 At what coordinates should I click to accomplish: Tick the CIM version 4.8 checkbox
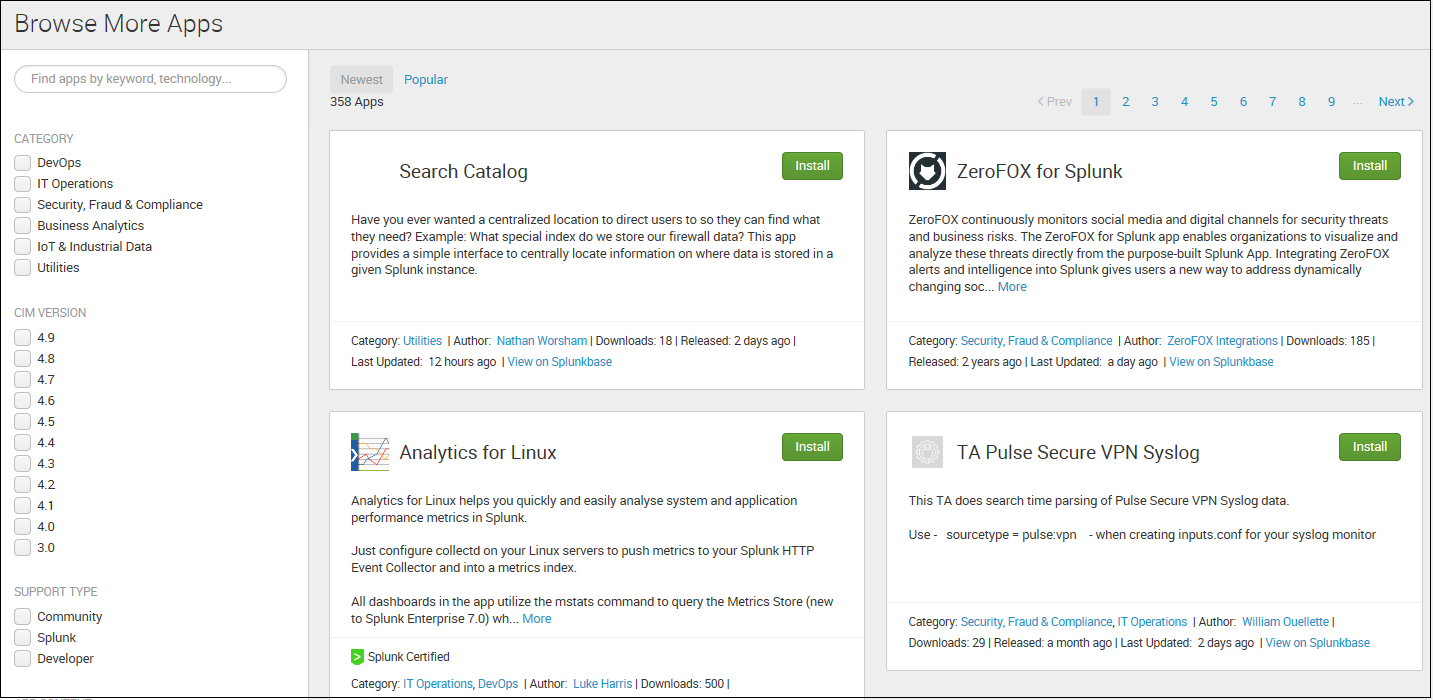(x=22, y=359)
